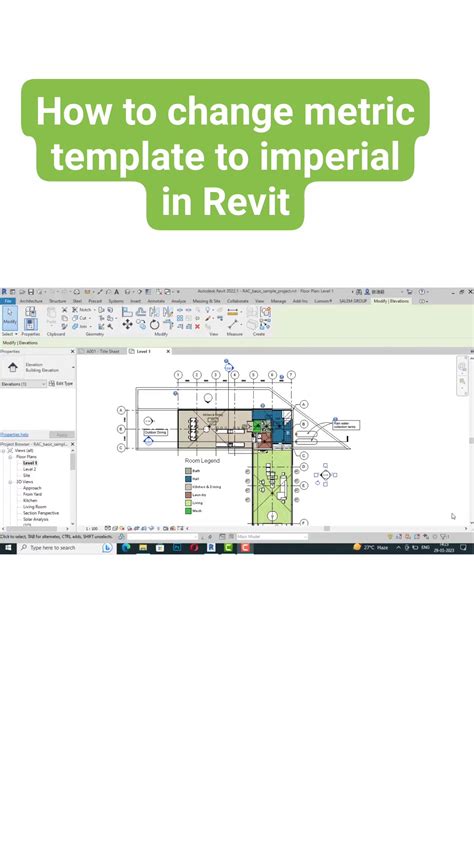This screenshot has width=474, height=842.
Task: Click the Mirror Pick Axis tool
Action: 154,311
